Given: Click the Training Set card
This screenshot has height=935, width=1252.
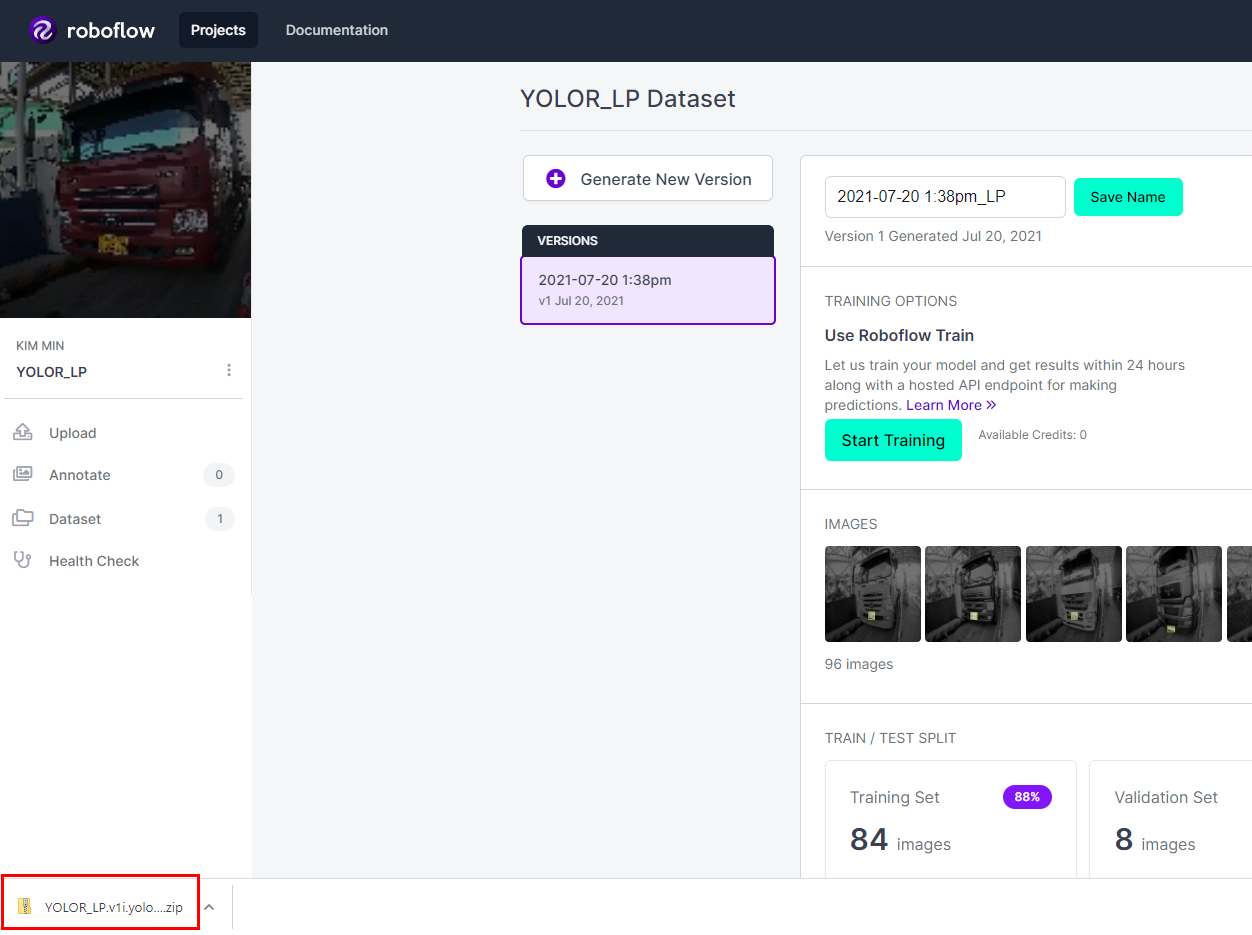Looking at the screenshot, I should 951,820.
